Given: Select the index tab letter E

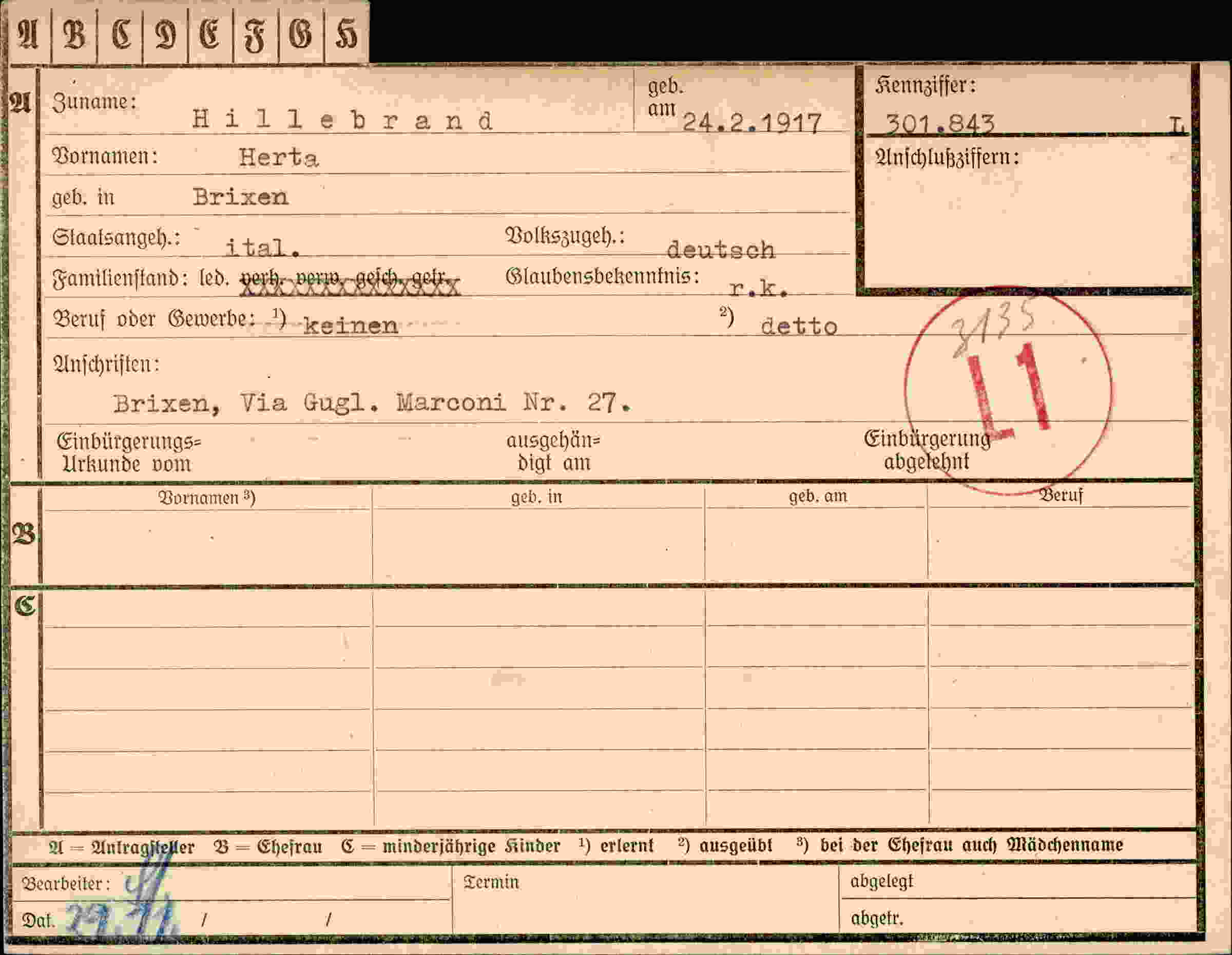Looking at the screenshot, I should coord(210,34).
